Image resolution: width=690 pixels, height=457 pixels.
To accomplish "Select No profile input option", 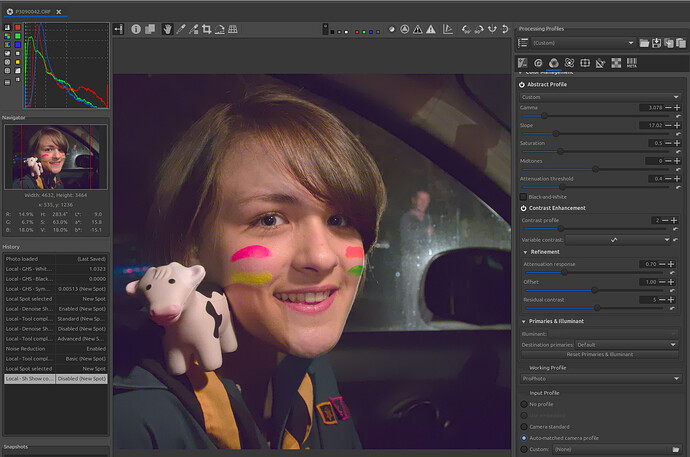I will [x=523, y=403].
